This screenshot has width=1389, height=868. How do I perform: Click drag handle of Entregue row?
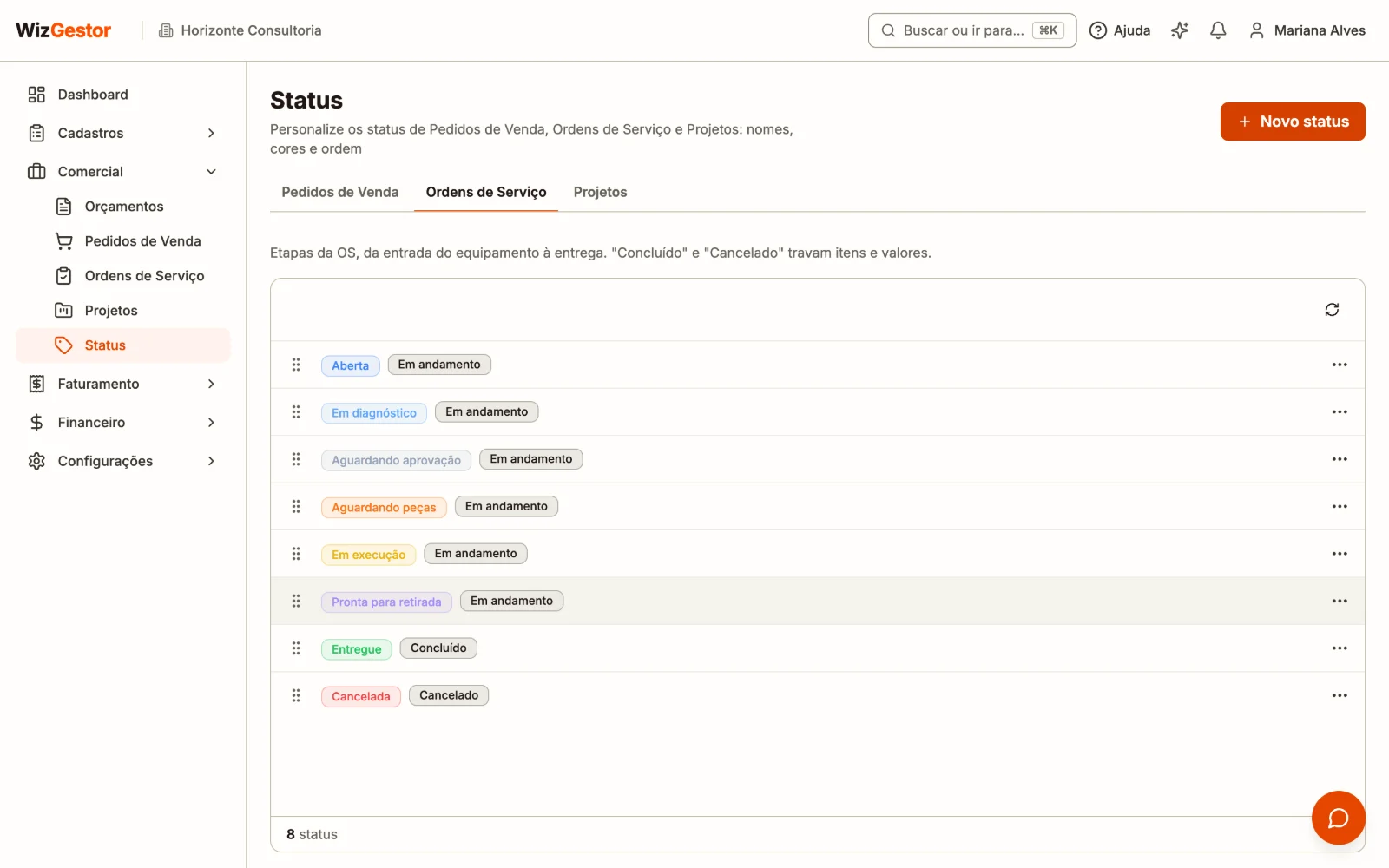[296, 648]
